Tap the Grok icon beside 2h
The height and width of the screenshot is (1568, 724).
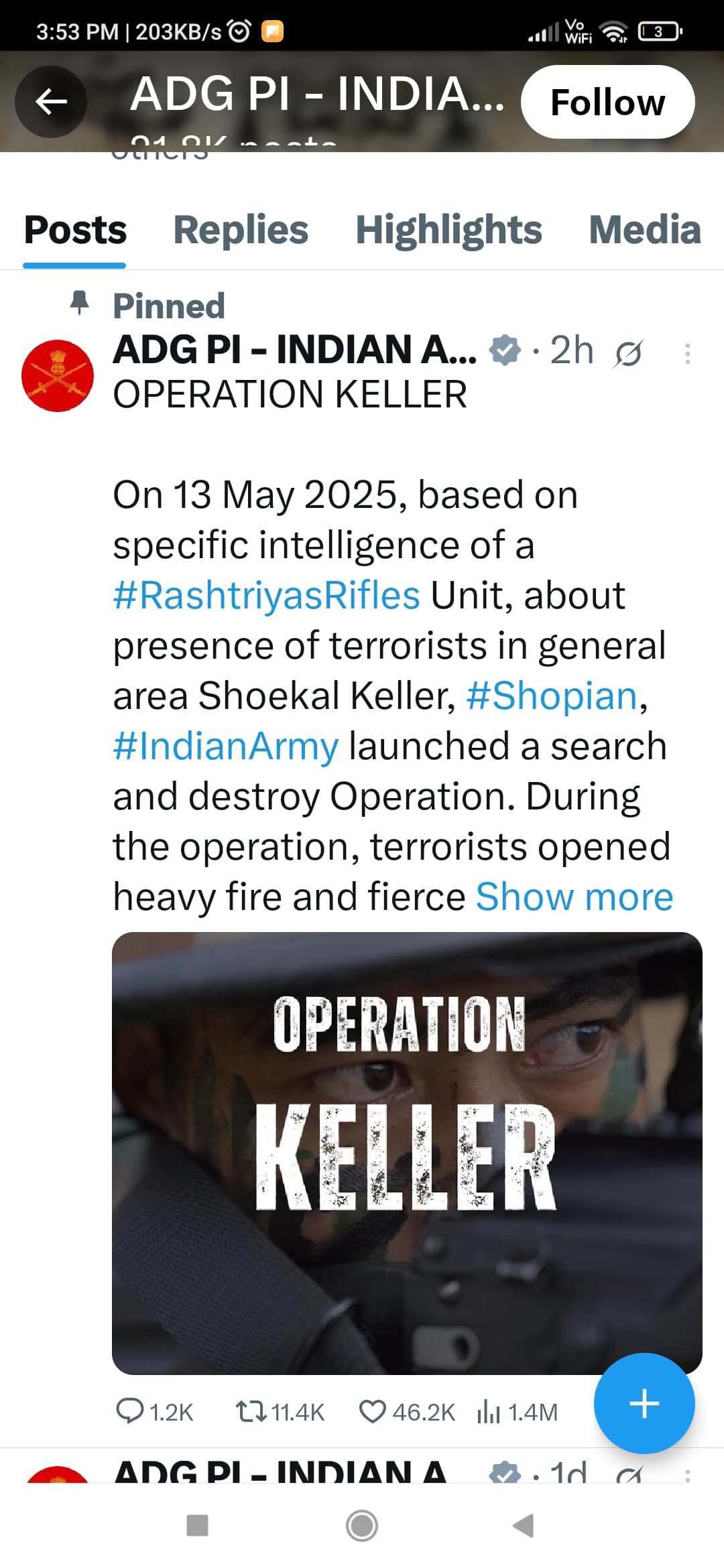[x=628, y=353]
